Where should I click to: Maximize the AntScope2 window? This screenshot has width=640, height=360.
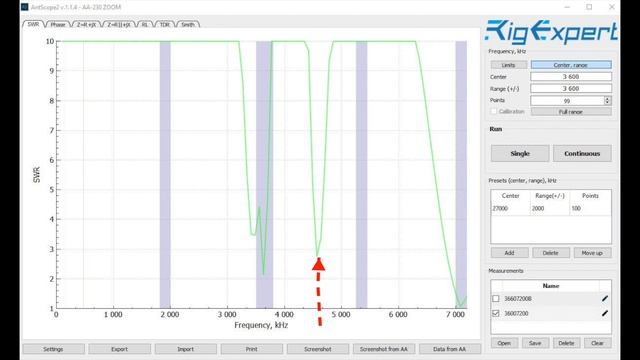[x=589, y=7]
